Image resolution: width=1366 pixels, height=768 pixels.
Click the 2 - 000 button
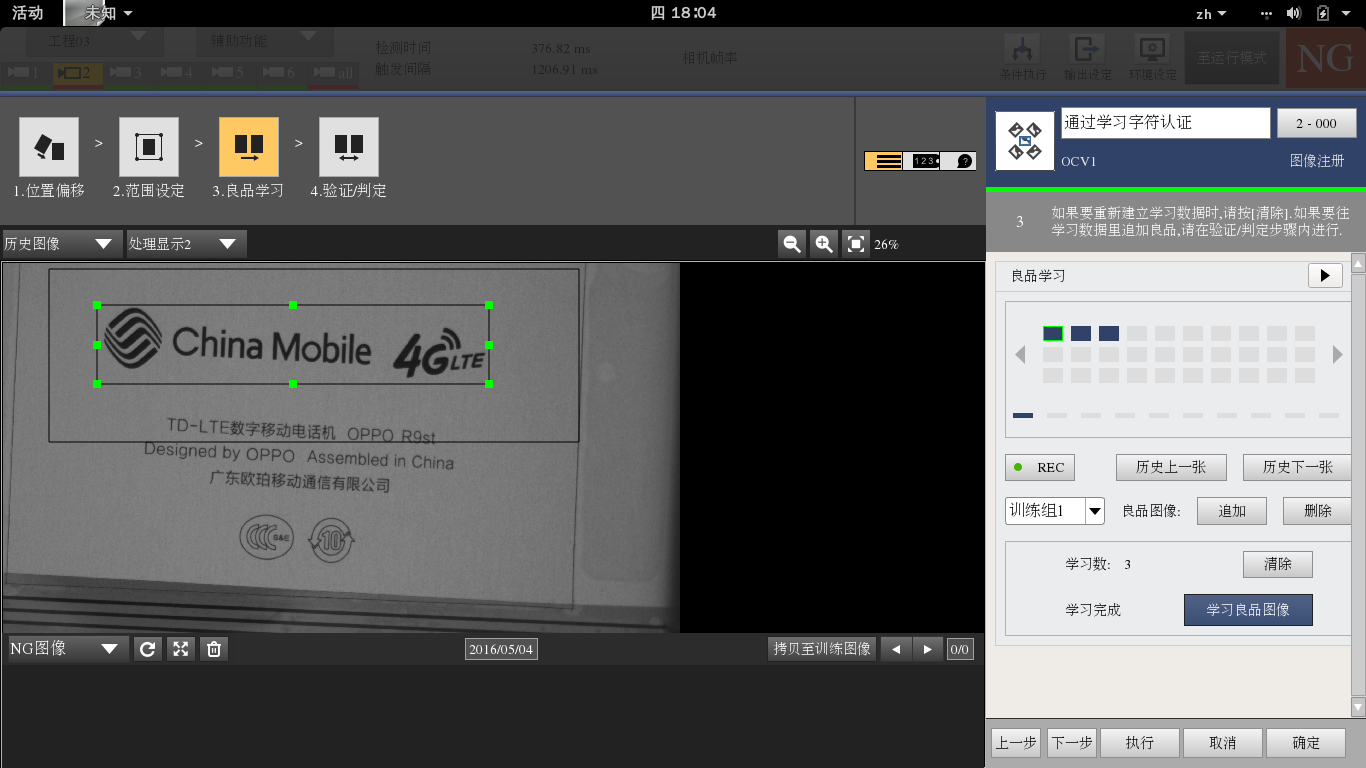(x=1316, y=123)
